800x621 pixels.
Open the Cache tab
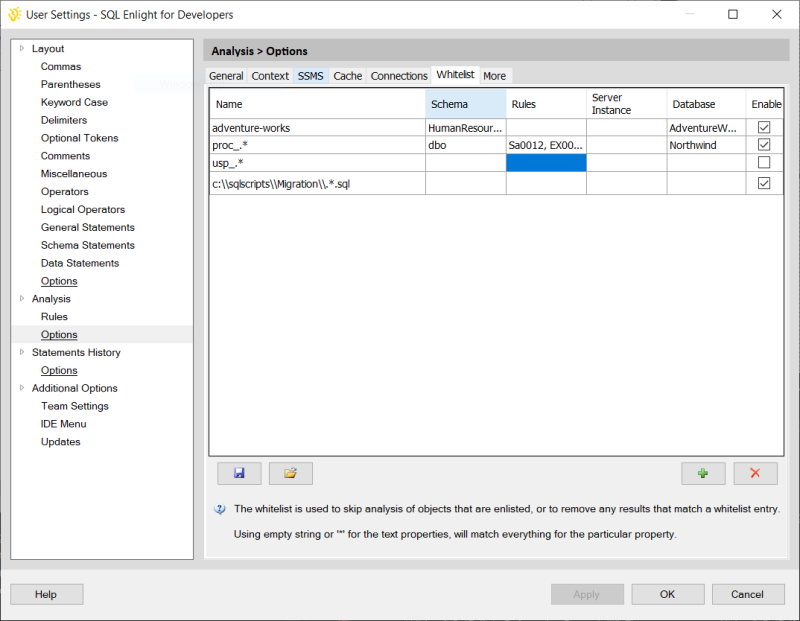pyautogui.click(x=347, y=76)
